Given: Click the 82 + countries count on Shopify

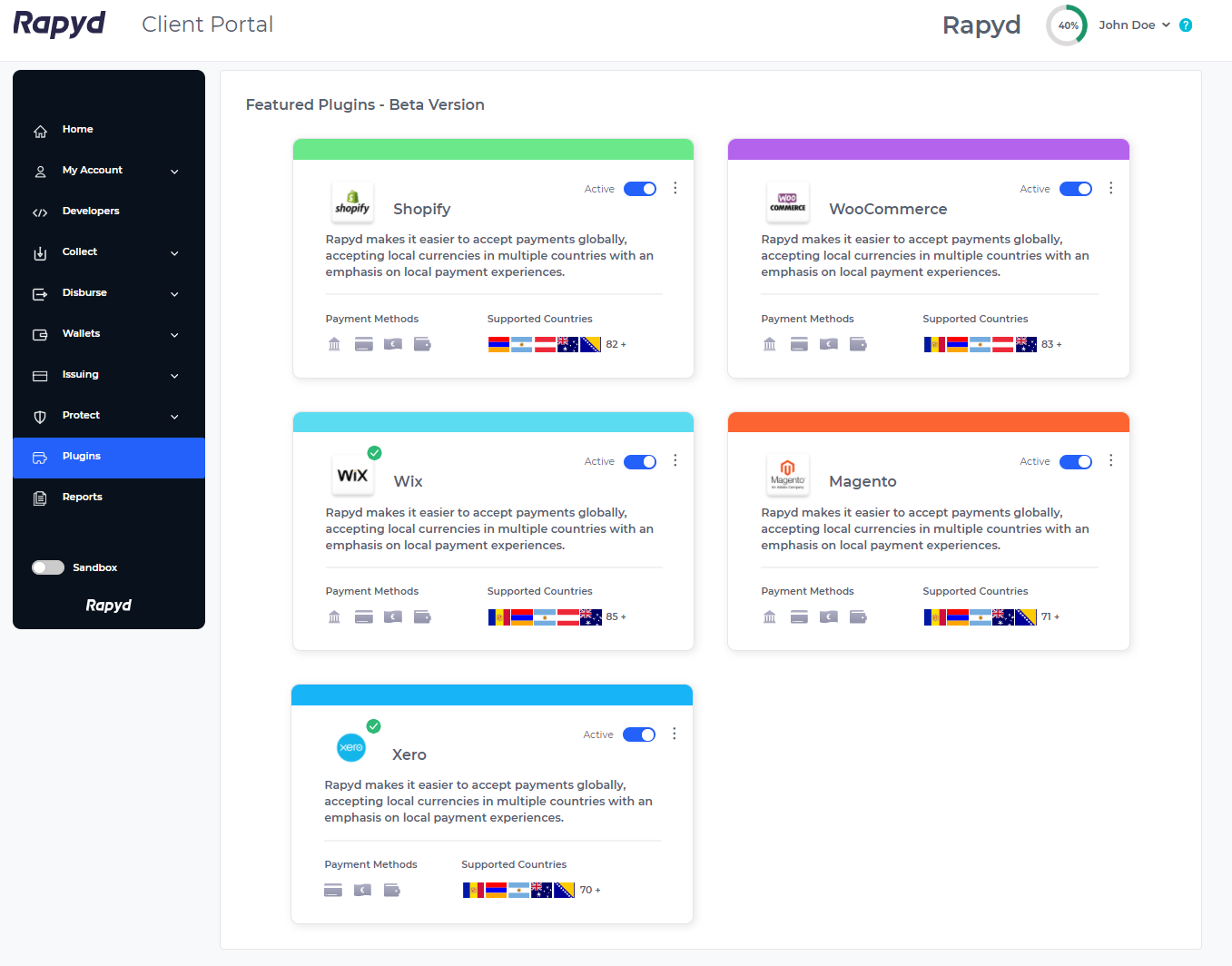Looking at the screenshot, I should [616, 344].
